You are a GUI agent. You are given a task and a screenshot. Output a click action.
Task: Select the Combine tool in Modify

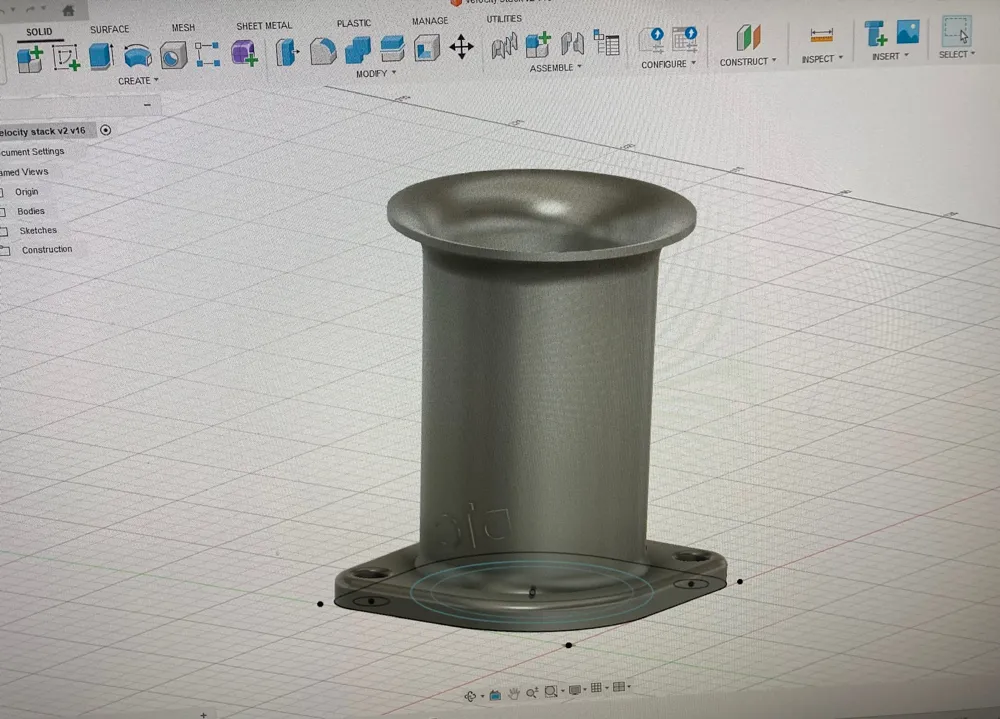(358, 50)
